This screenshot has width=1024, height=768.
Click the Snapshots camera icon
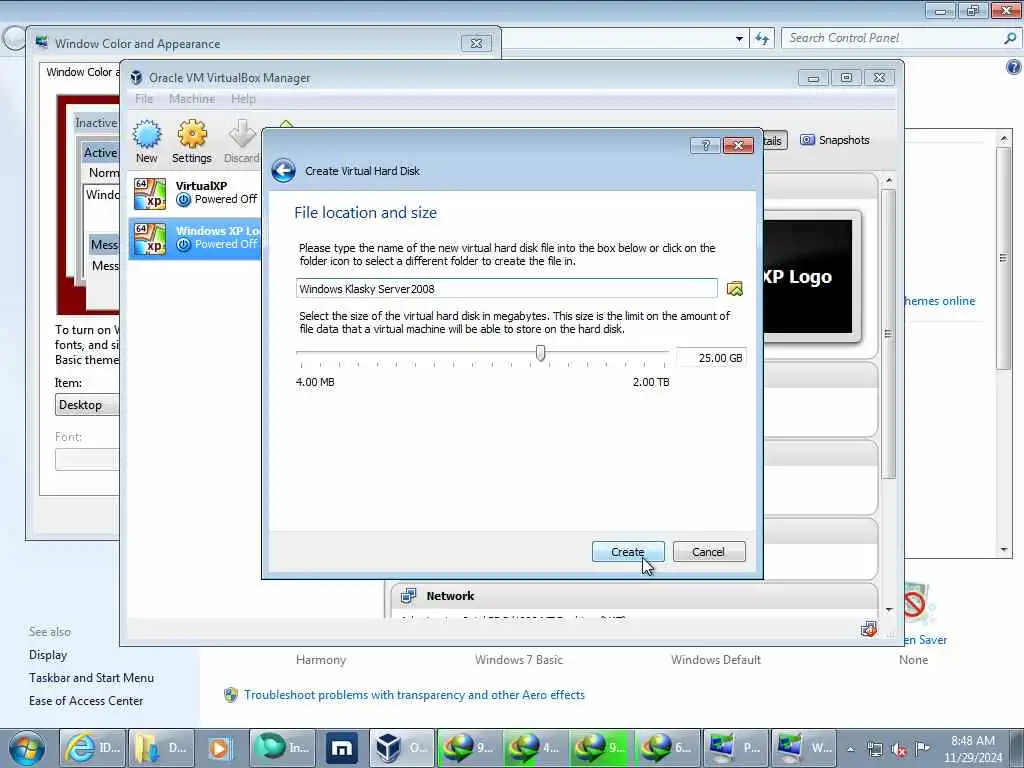click(808, 140)
